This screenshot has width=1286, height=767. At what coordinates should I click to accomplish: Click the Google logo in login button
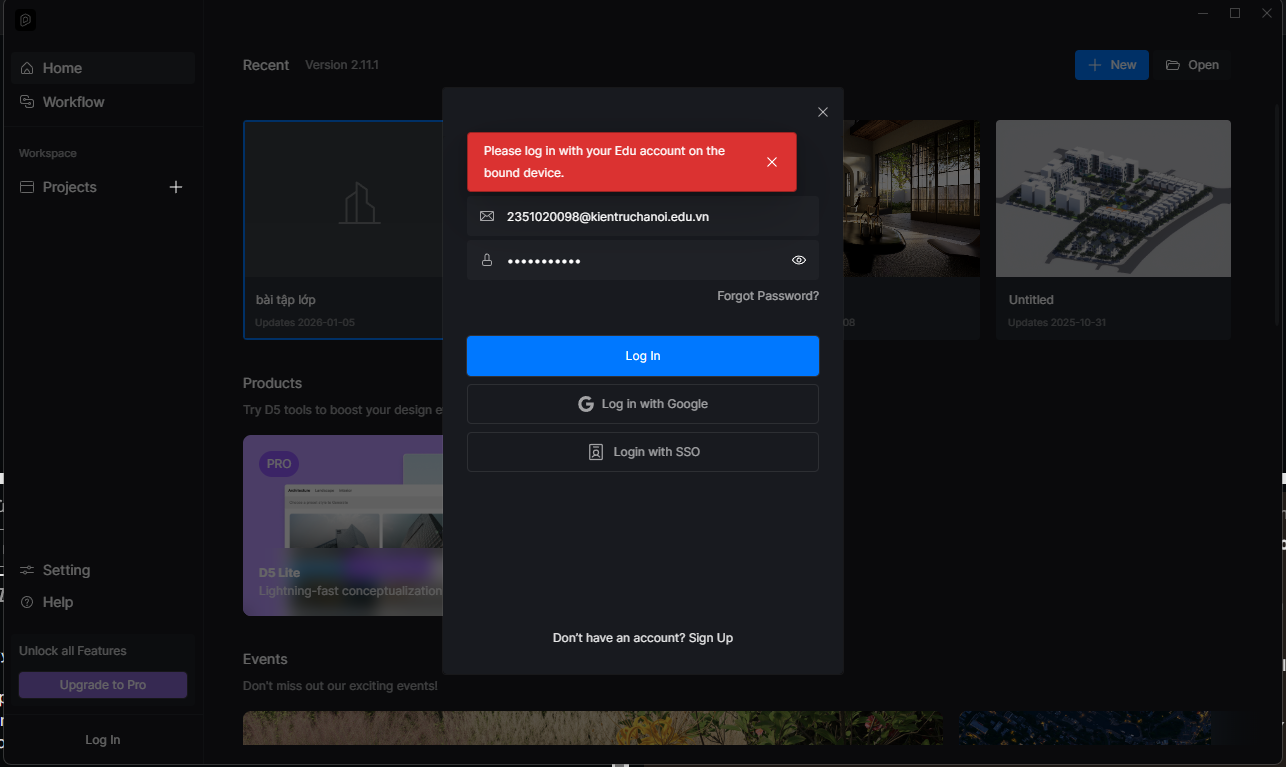coord(586,404)
